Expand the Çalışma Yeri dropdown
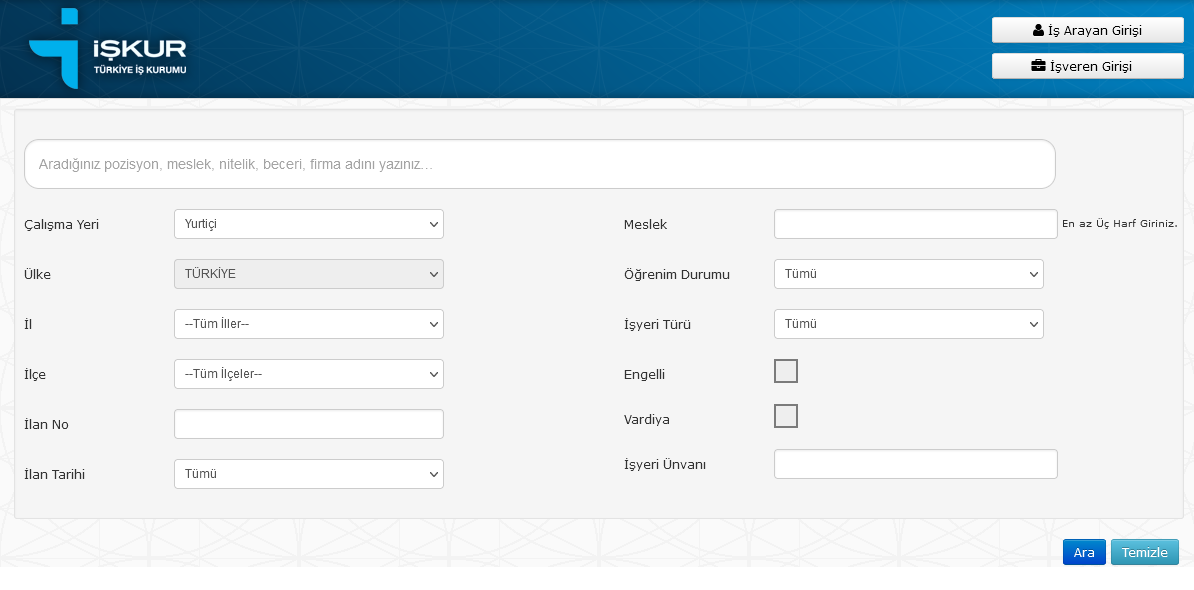 pyautogui.click(x=308, y=224)
